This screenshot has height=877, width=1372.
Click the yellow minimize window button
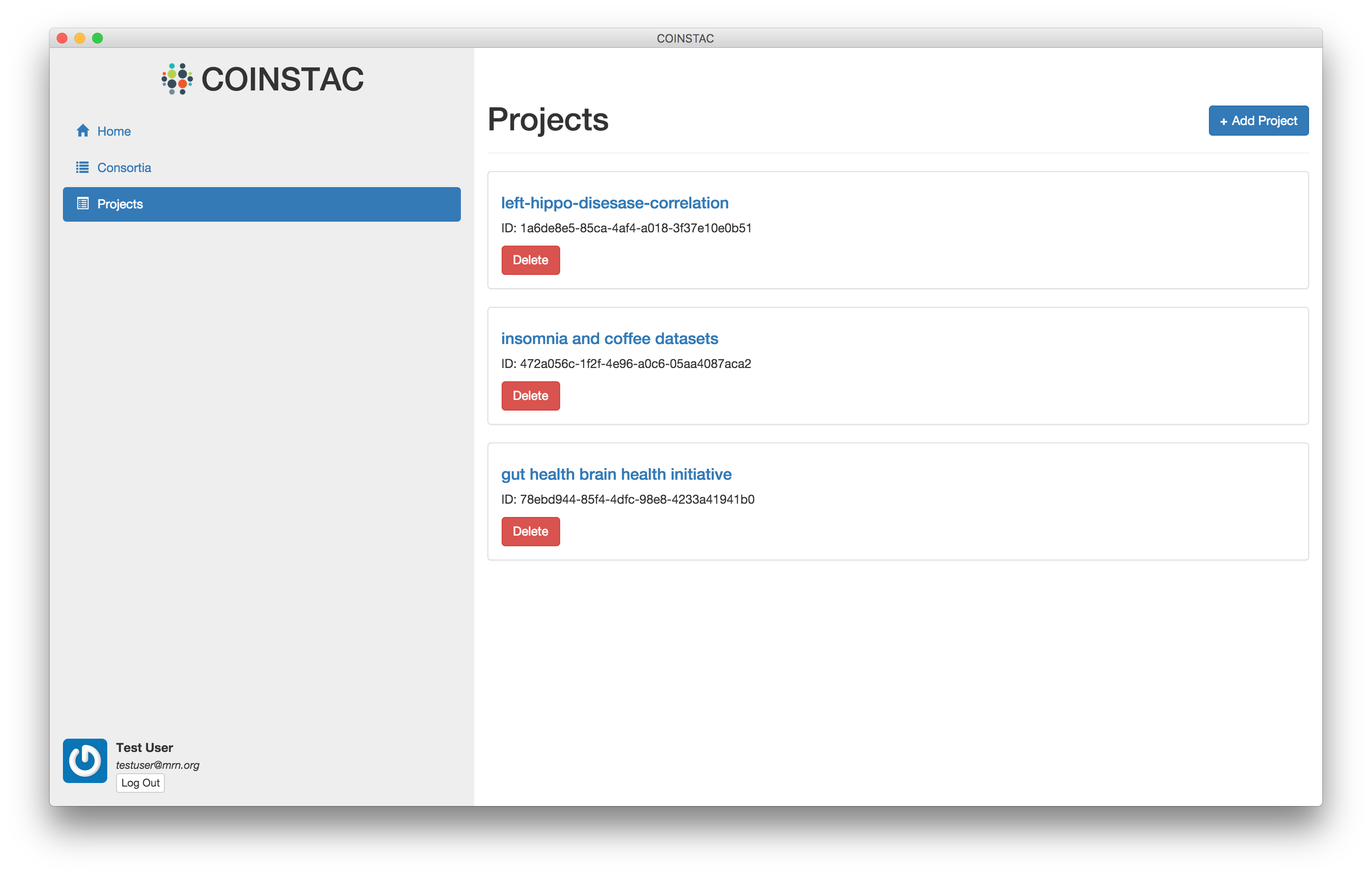80,38
